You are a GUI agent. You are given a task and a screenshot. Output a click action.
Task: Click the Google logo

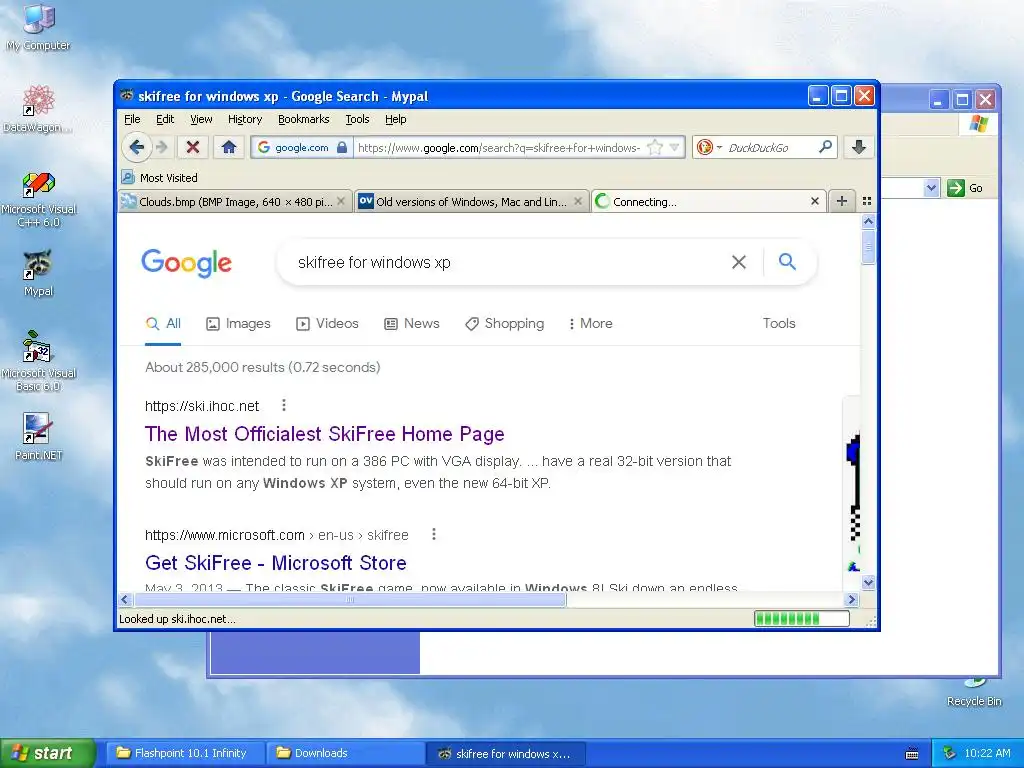point(186,263)
